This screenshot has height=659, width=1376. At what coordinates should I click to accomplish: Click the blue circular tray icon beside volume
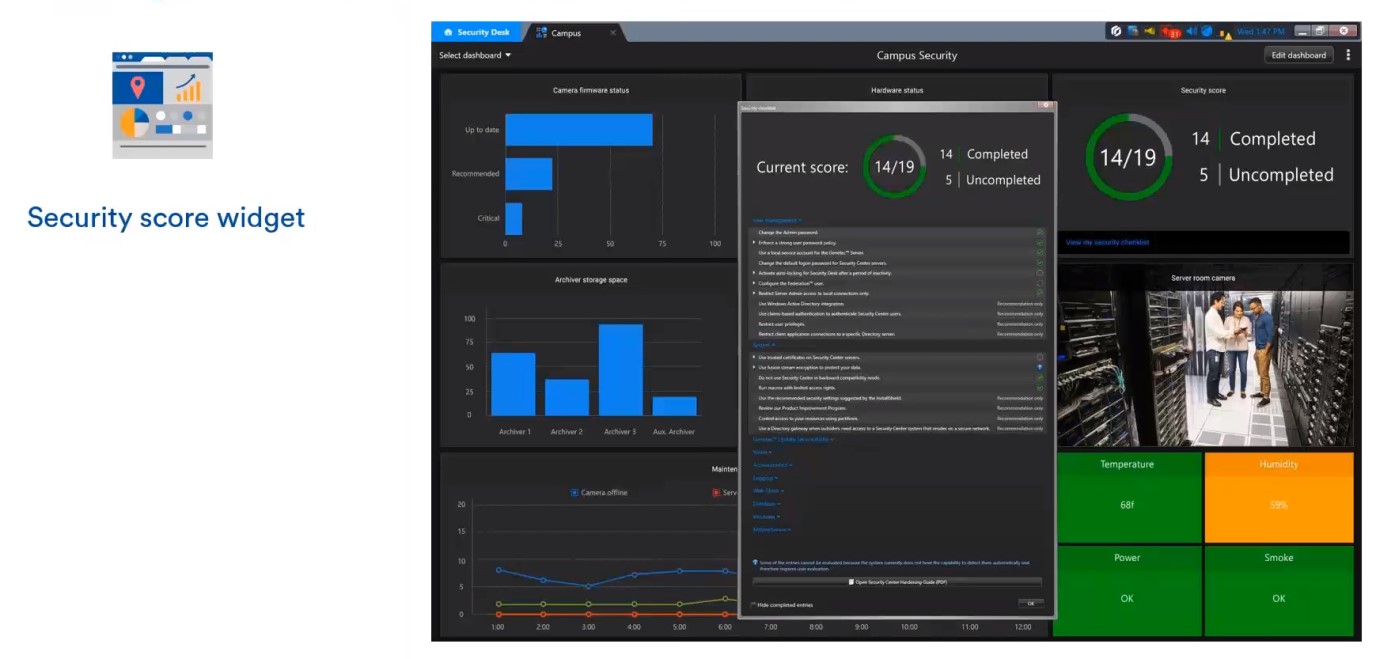click(x=1206, y=31)
